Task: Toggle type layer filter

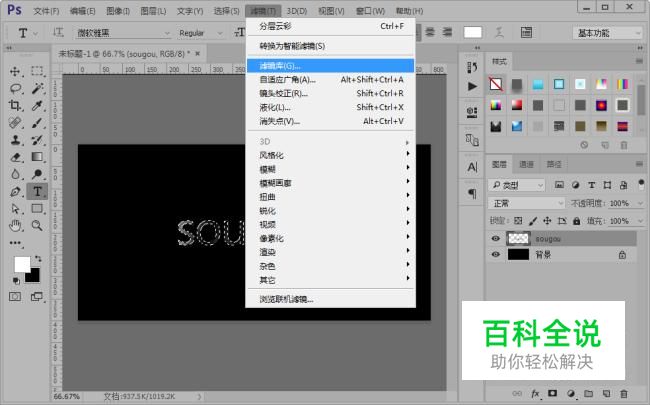Action: click(x=592, y=185)
